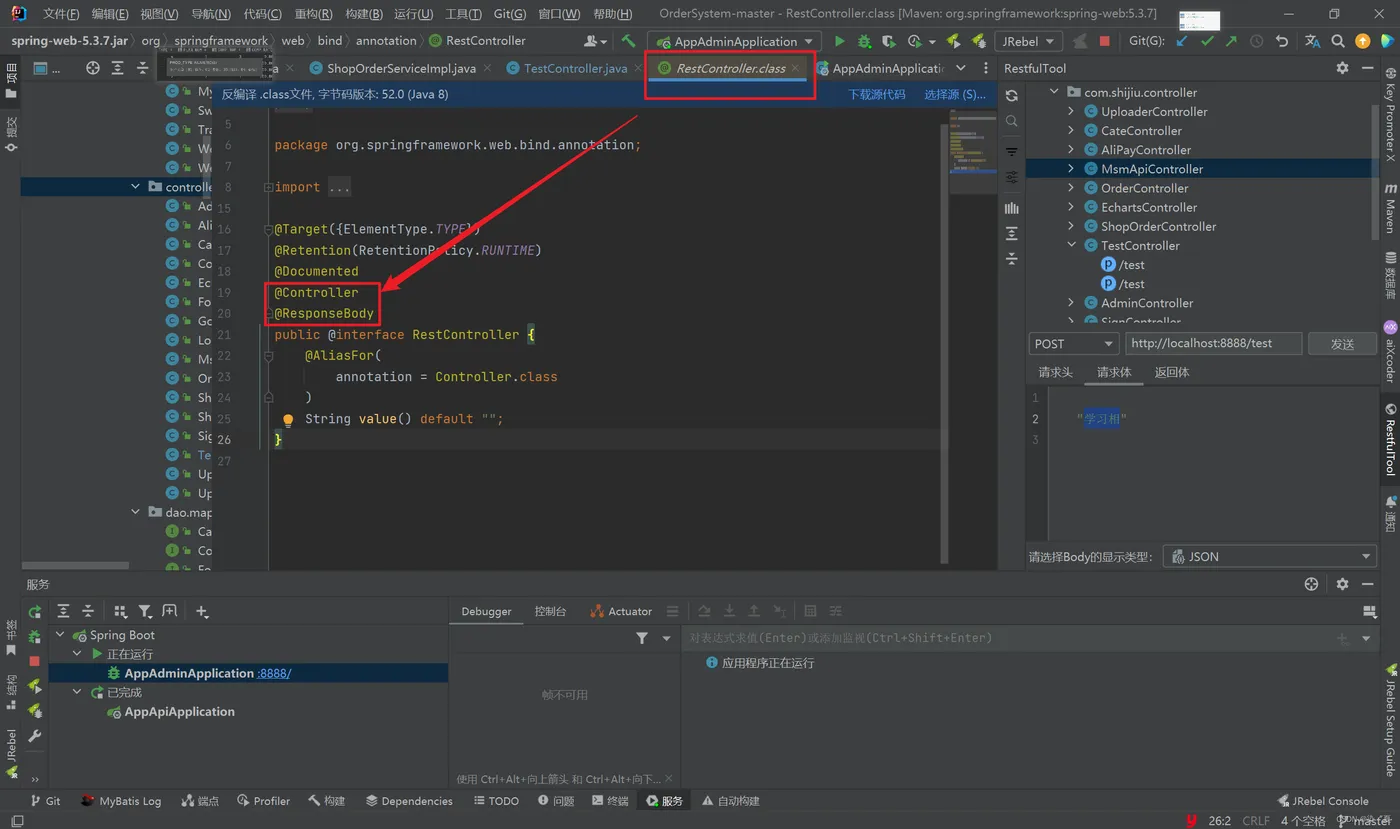The height and width of the screenshot is (829, 1400).
Task: Collapse the dao.map folder in project tree
Action: point(136,512)
